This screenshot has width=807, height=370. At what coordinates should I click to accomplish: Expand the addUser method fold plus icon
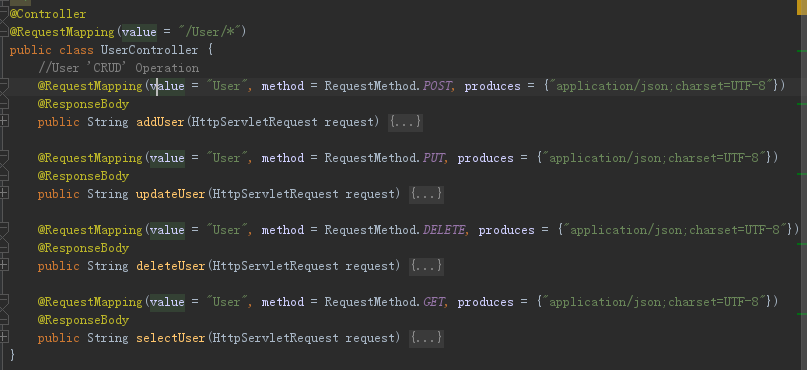[4, 121]
